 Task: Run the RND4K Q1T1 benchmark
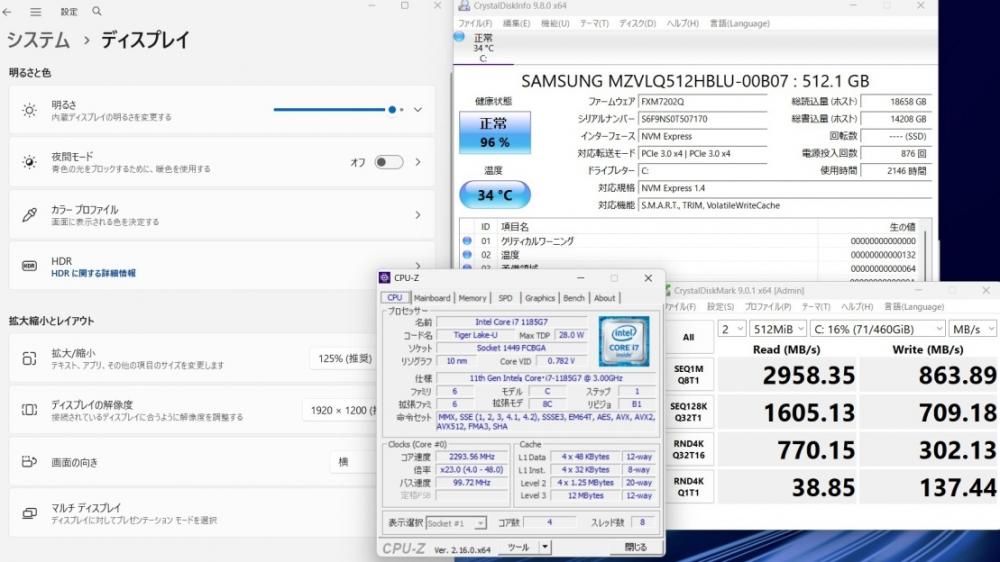(x=689, y=487)
